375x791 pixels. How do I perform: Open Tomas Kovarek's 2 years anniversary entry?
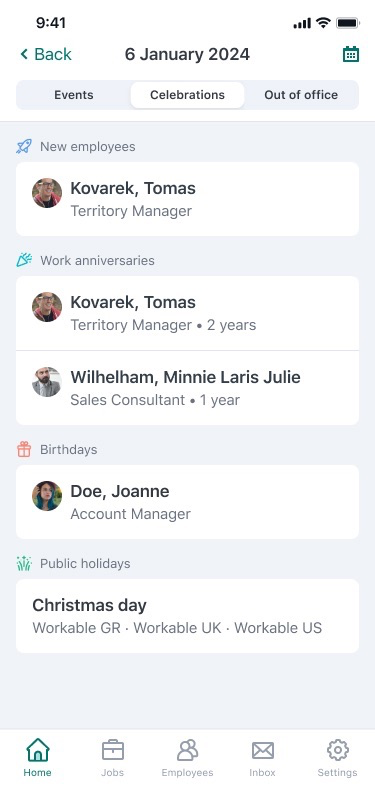point(187,313)
